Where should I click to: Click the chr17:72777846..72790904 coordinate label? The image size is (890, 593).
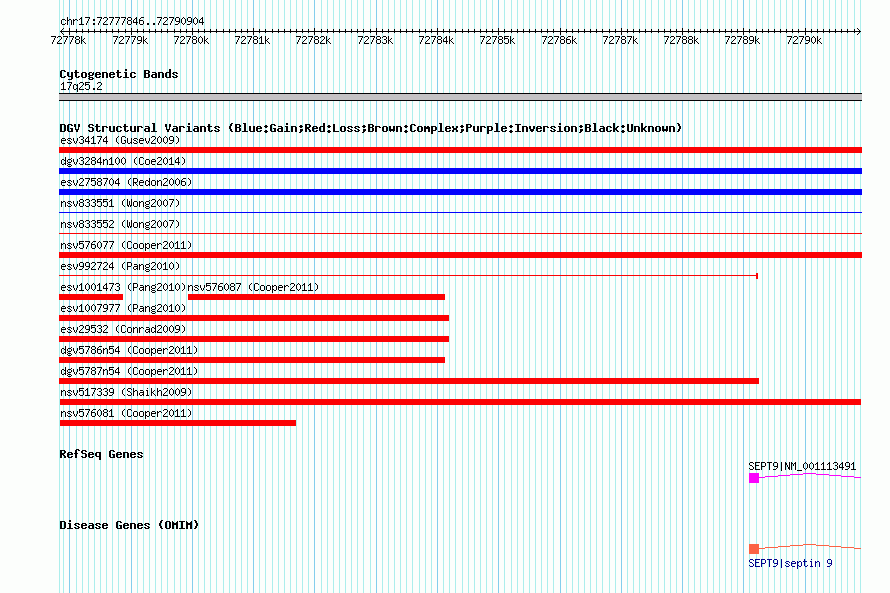click(x=132, y=21)
